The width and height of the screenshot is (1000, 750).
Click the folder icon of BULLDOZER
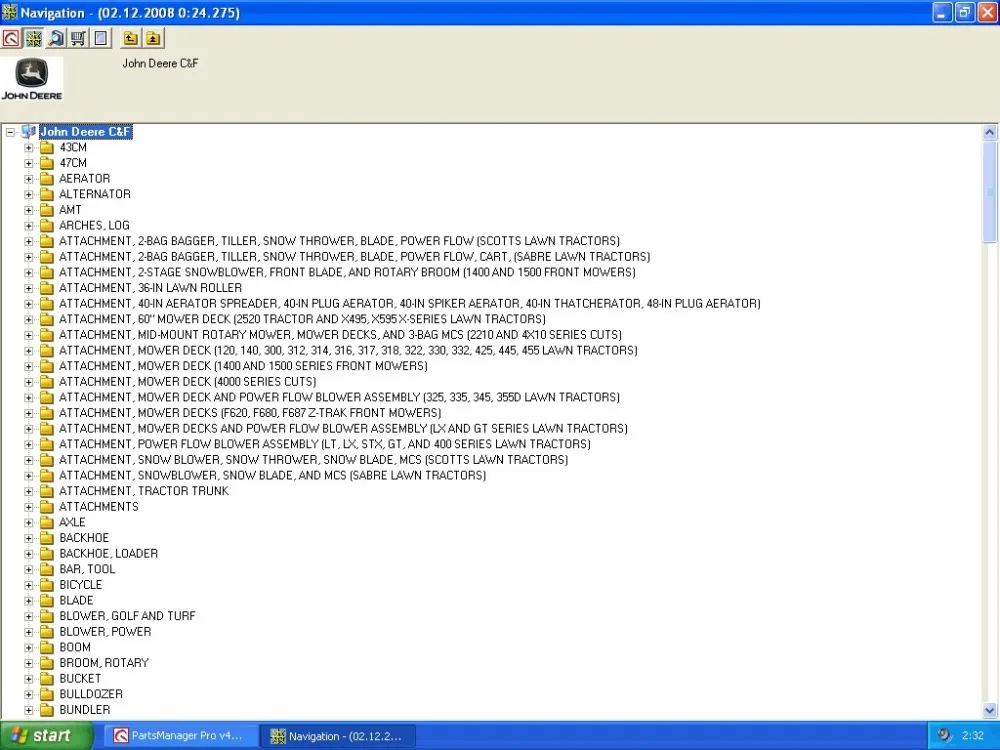point(47,694)
